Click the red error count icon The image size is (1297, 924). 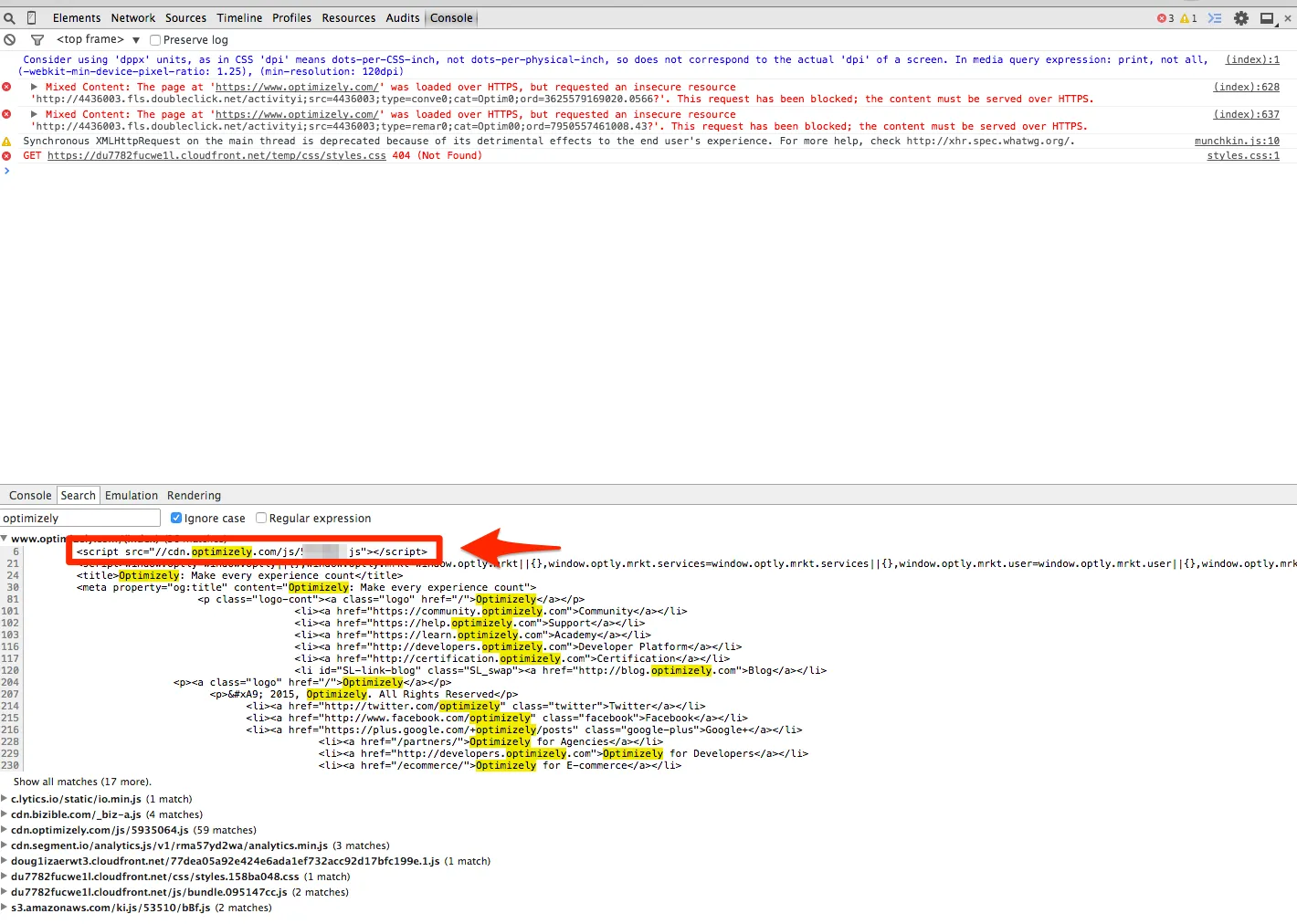coord(1161,18)
